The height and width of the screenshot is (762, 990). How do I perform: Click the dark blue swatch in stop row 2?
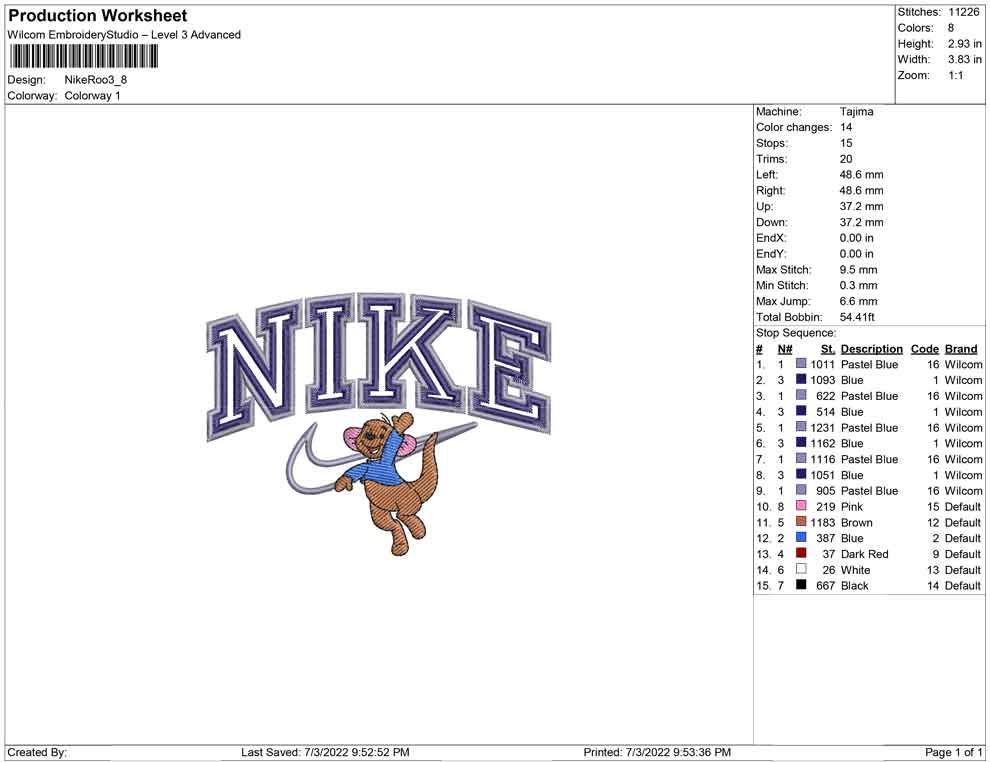click(801, 379)
